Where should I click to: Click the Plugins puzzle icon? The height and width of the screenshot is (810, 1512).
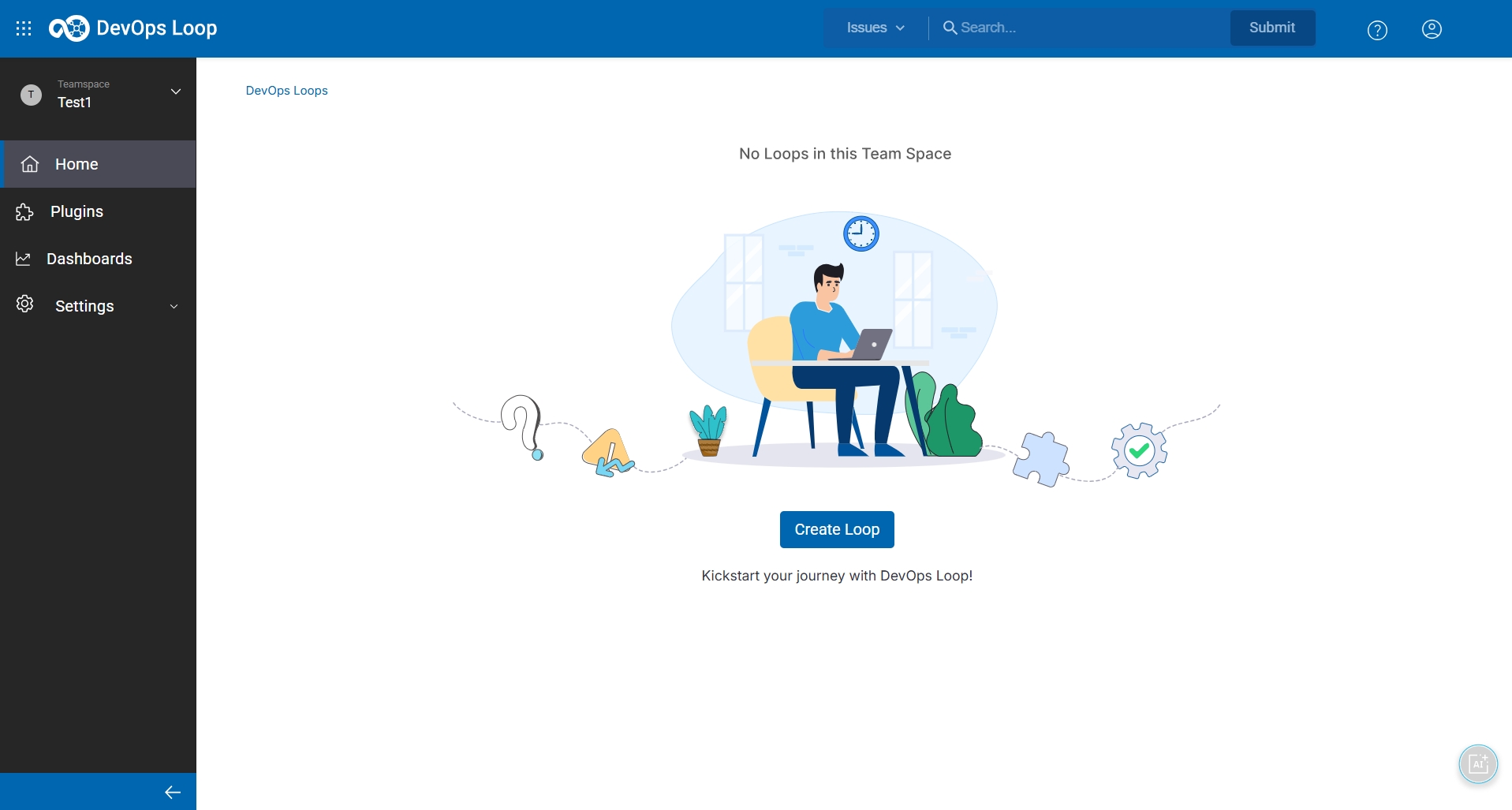[24, 211]
